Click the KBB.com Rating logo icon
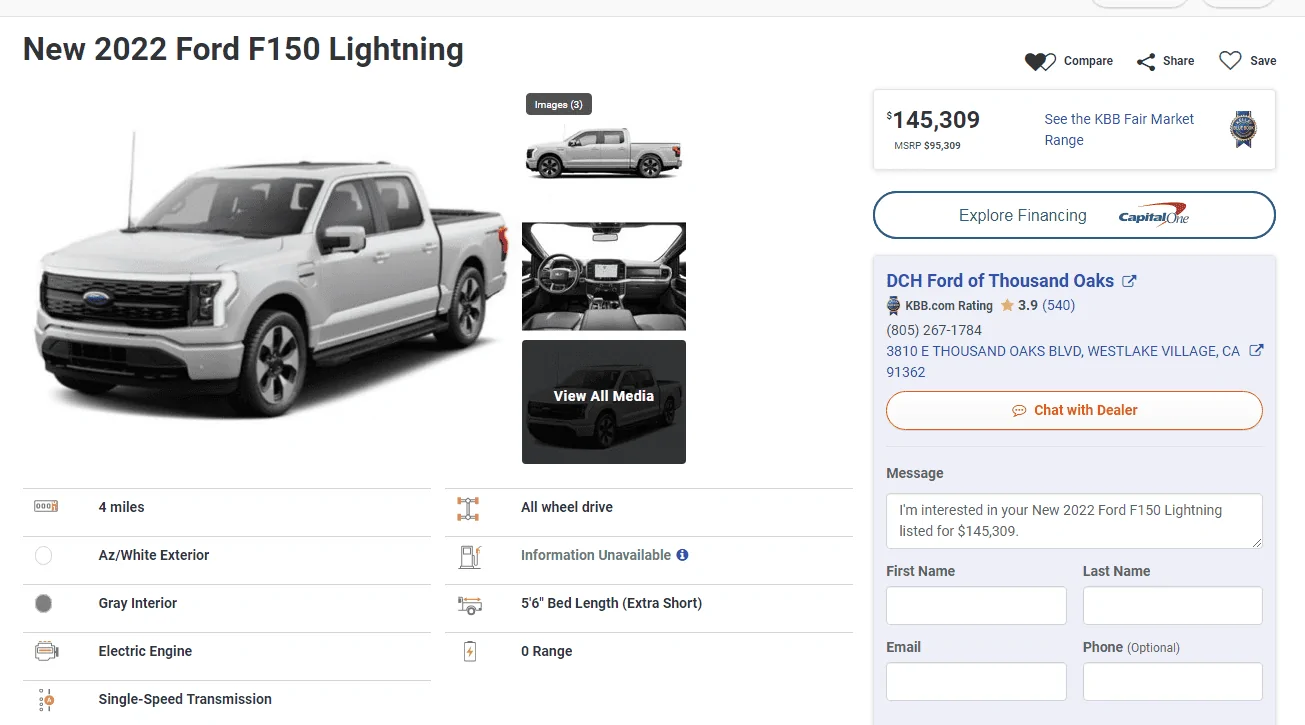Screen dimensions: 1305x725 894,306
